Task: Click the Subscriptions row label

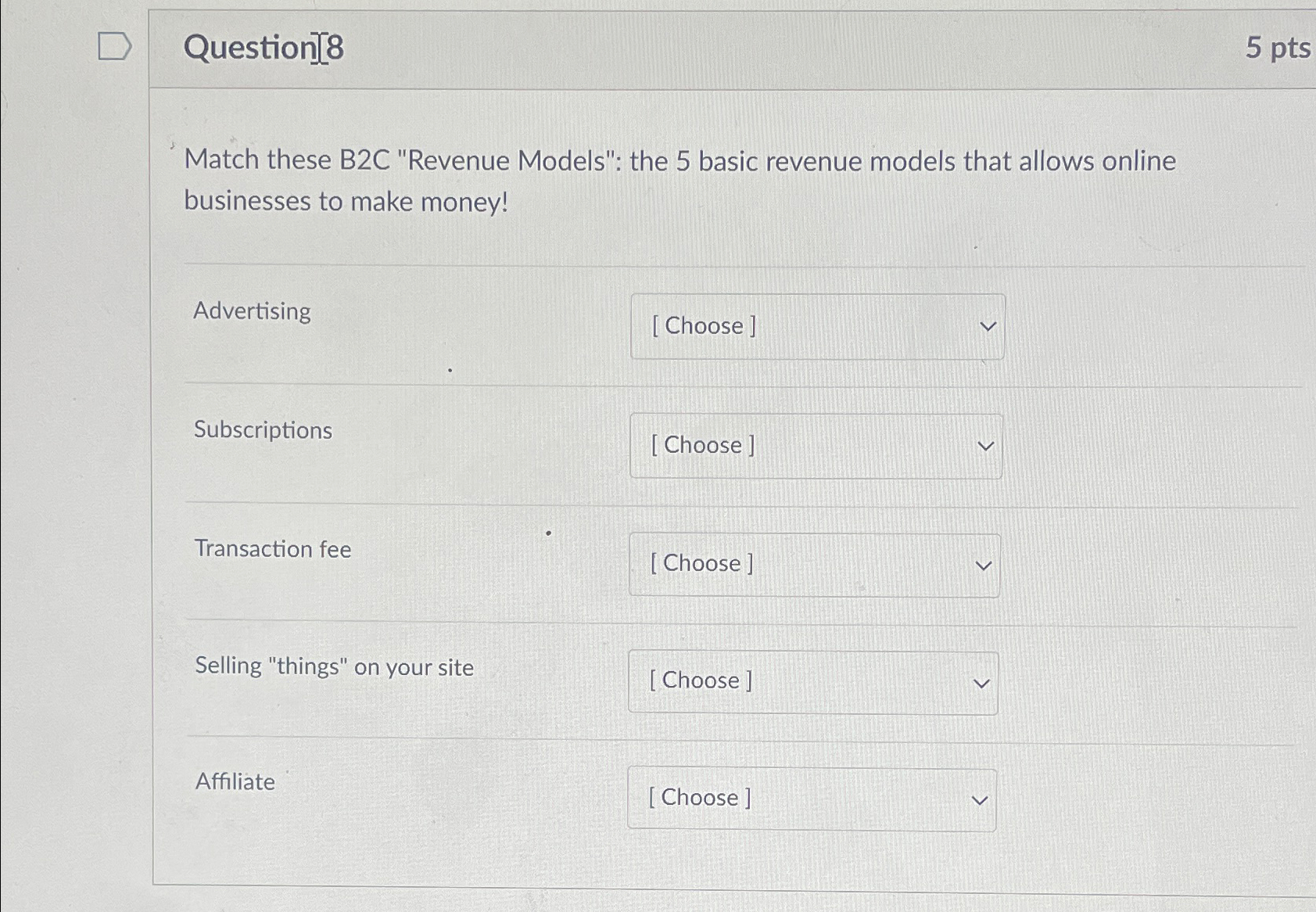Action: (x=263, y=430)
